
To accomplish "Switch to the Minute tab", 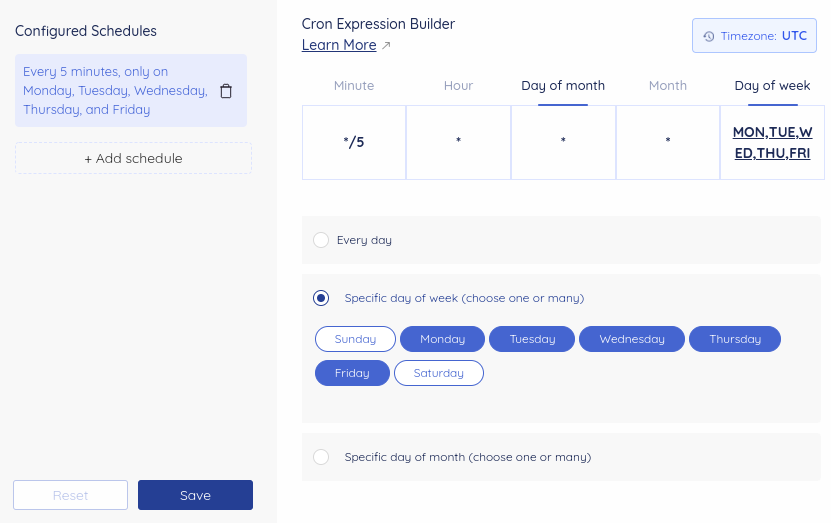I will click(354, 86).
